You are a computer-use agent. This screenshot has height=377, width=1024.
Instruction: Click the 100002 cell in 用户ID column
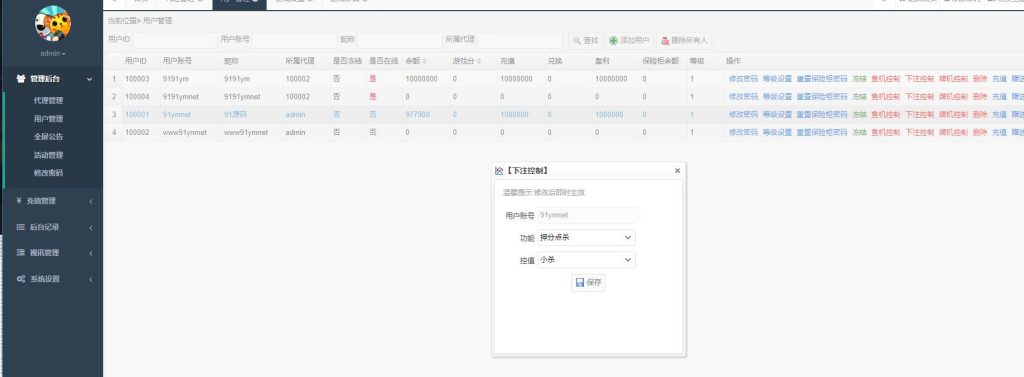(x=137, y=133)
